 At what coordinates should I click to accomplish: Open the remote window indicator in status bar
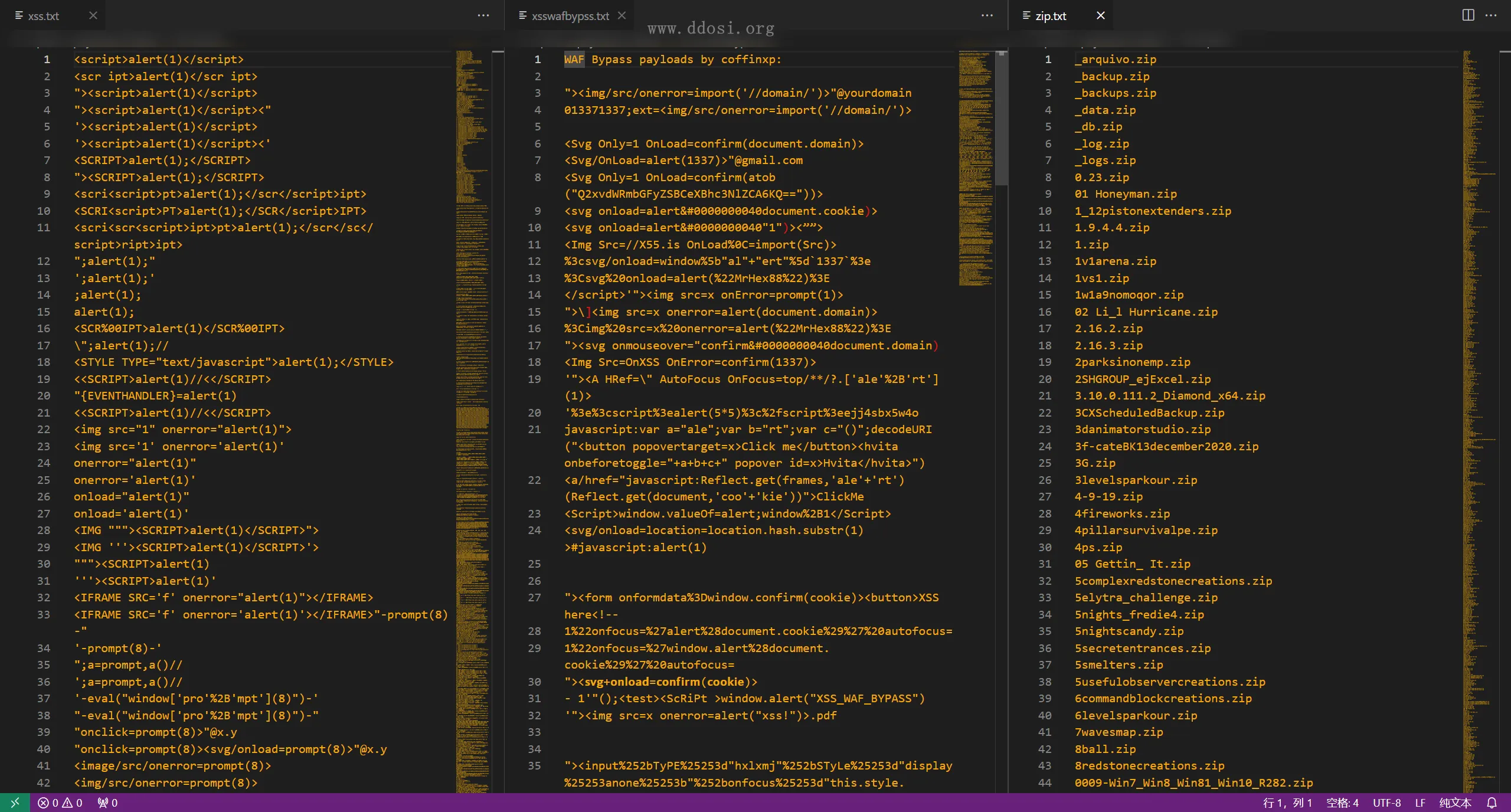(15, 803)
